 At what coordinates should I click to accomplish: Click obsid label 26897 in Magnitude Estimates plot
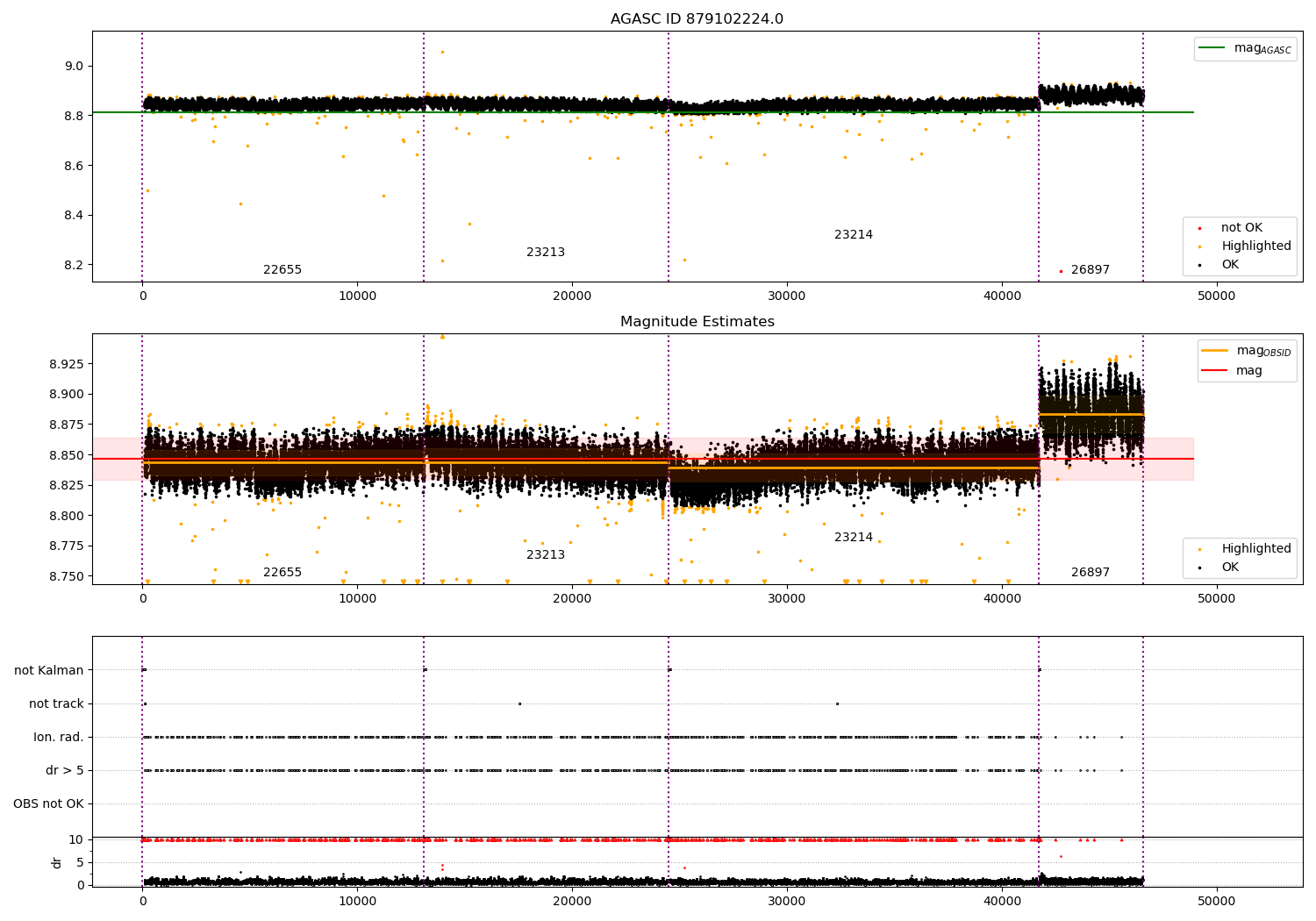(1091, 573)
